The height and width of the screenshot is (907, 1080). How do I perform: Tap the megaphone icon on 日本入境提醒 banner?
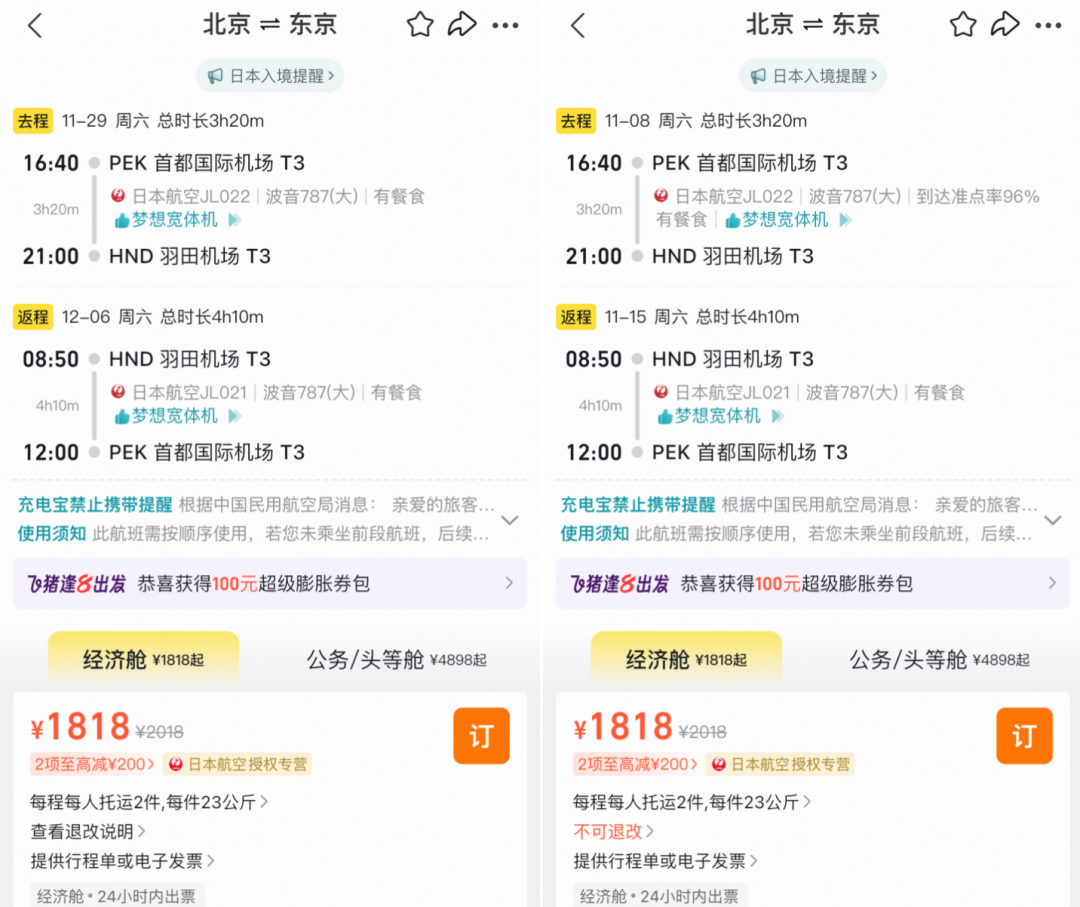point(214,75)
